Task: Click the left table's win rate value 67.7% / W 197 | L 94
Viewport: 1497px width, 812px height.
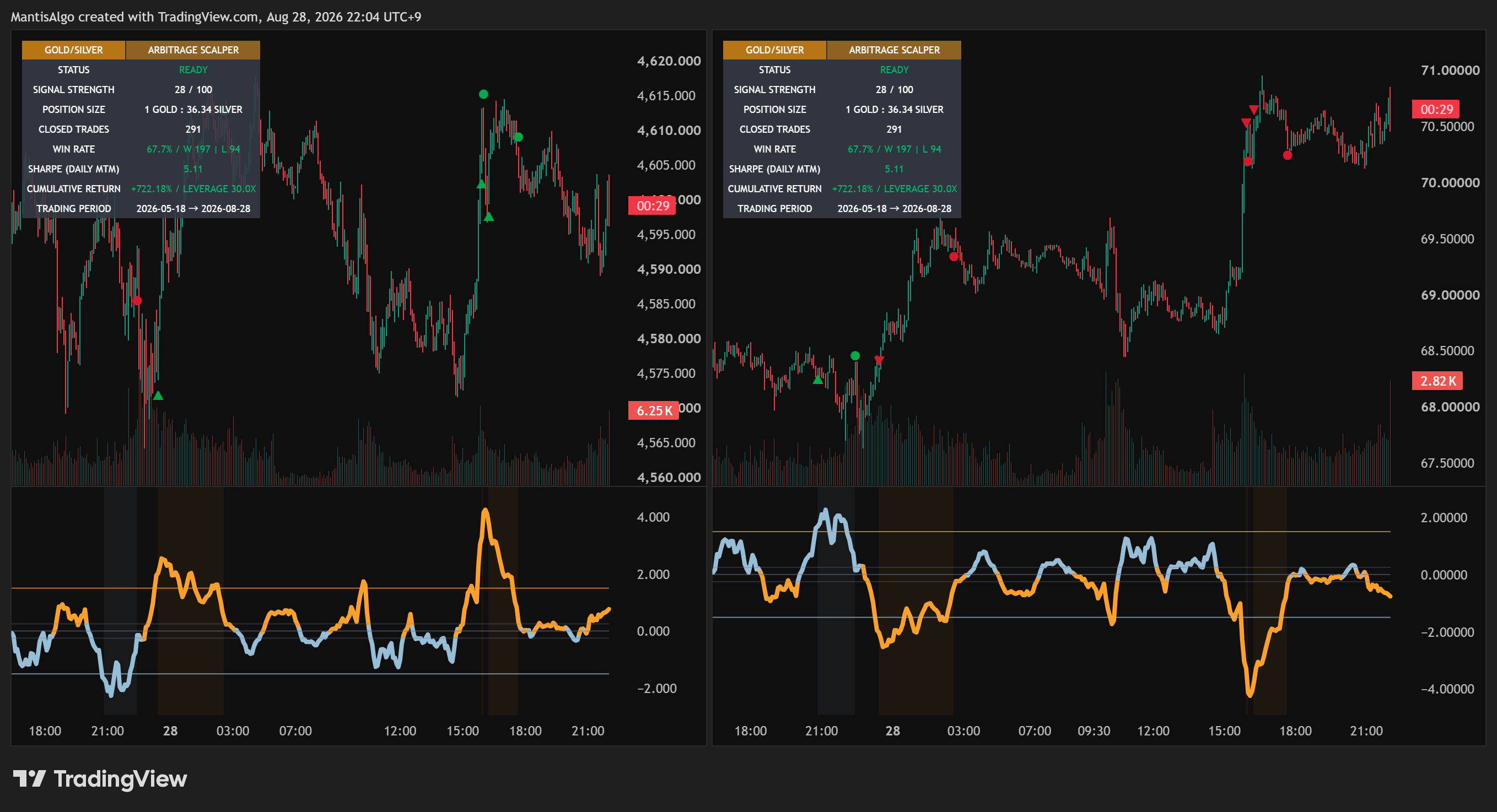Action: 193,149
